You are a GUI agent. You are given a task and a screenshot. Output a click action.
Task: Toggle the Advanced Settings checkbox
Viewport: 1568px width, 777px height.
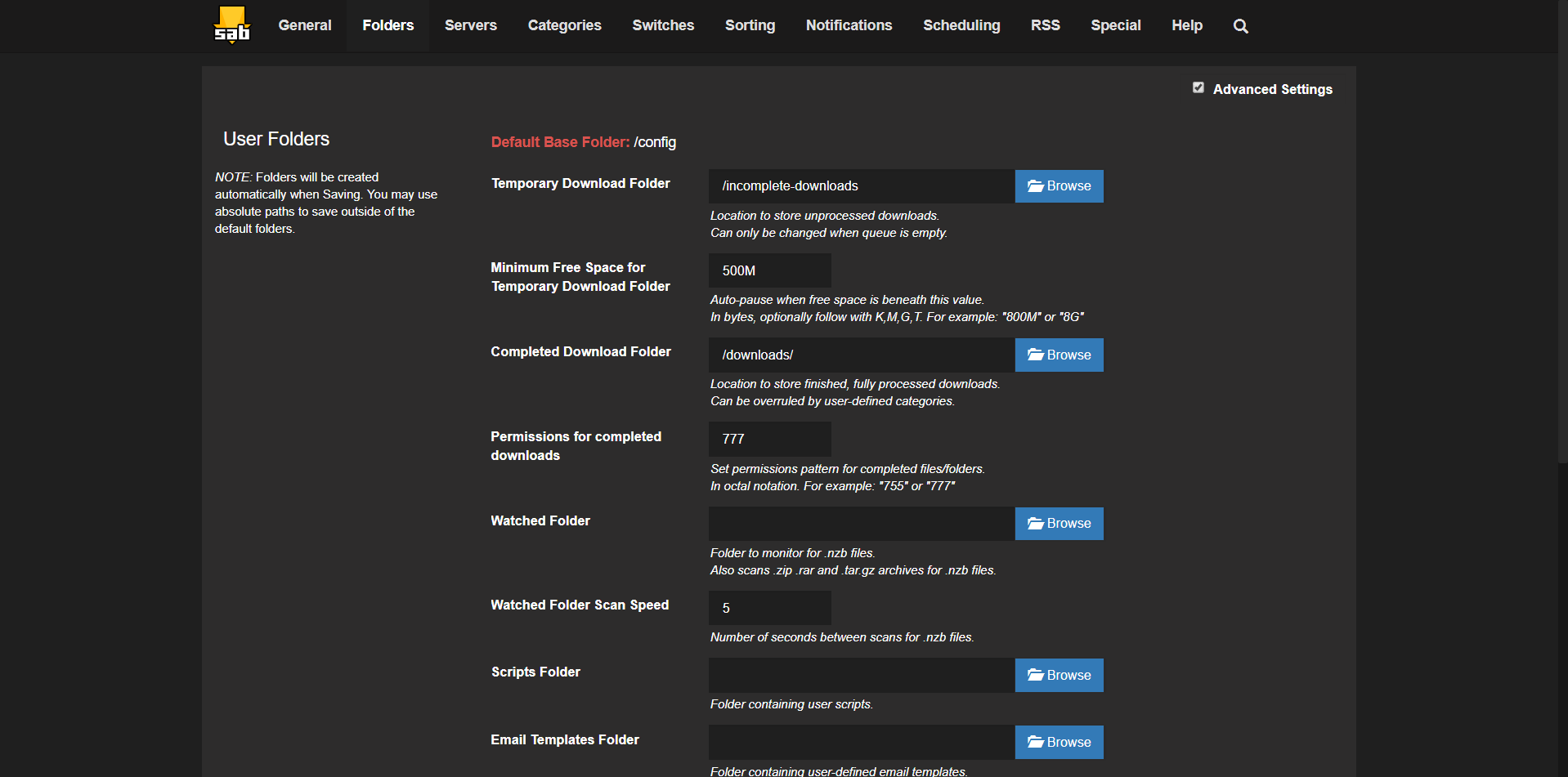pos(1198,88)
